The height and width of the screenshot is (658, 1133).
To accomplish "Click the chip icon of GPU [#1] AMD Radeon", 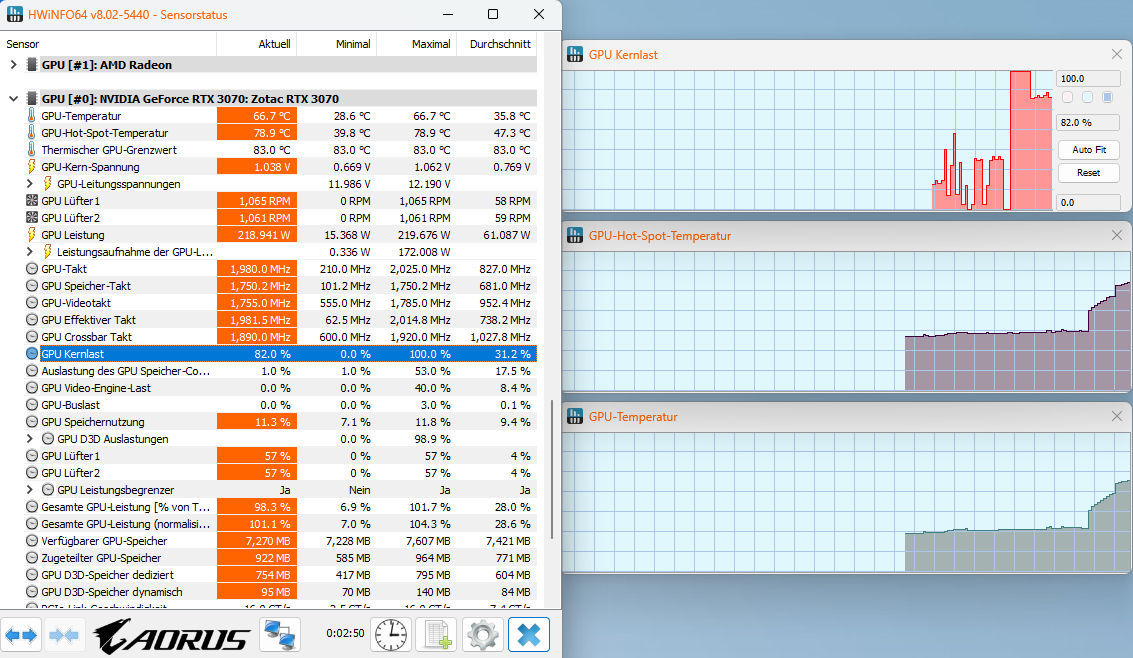I will [x=32, y=64].
